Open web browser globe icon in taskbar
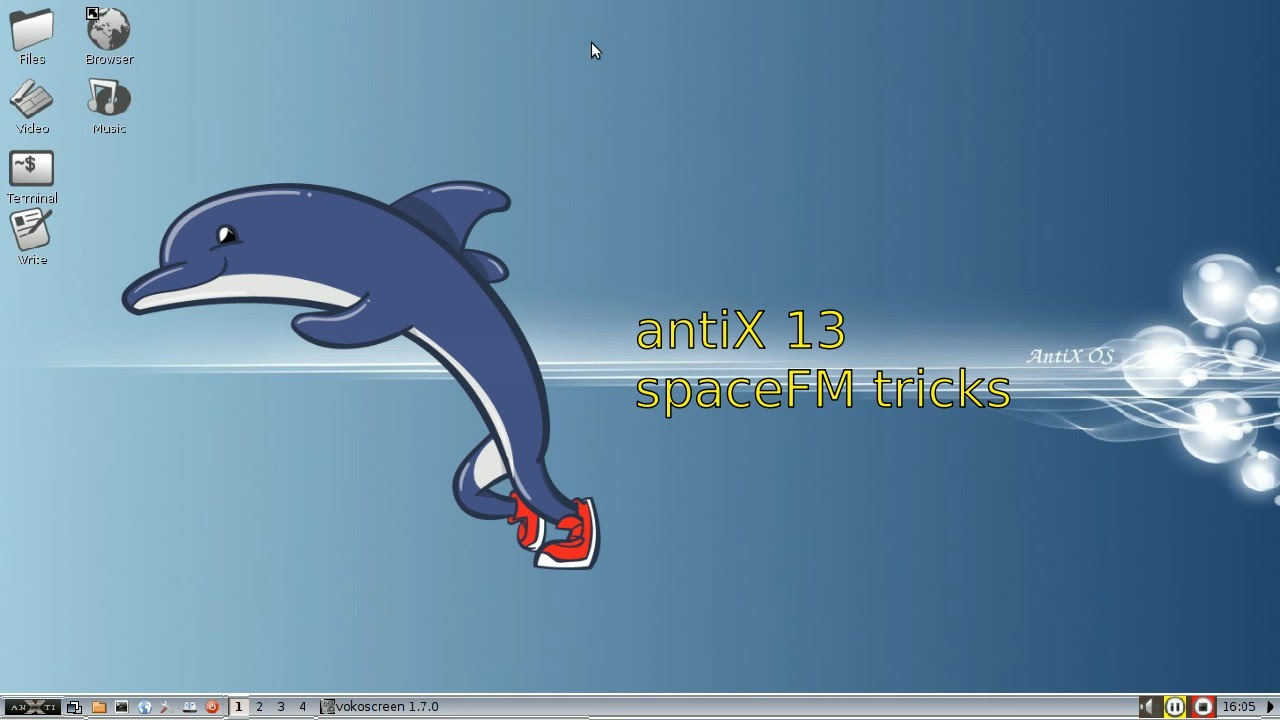 145,707
